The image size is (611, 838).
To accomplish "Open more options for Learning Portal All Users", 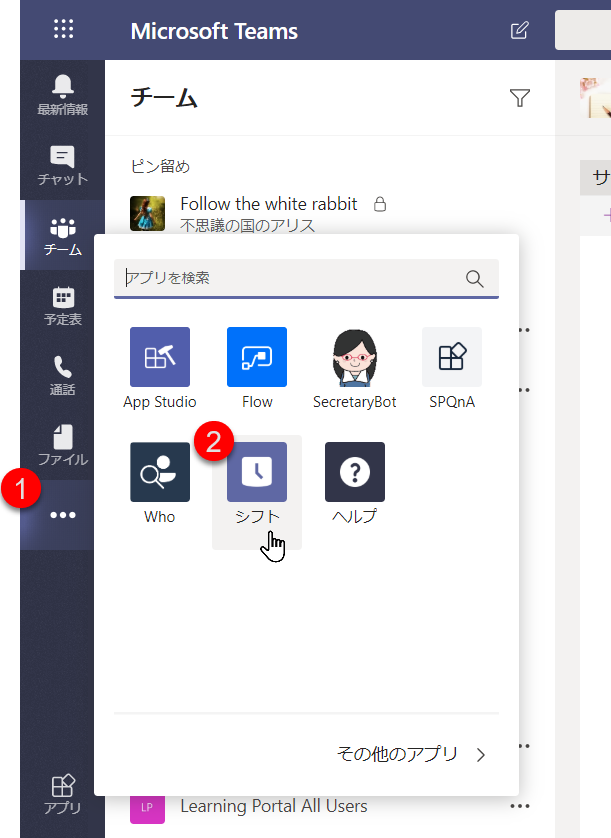I will (x=520, y=806).
